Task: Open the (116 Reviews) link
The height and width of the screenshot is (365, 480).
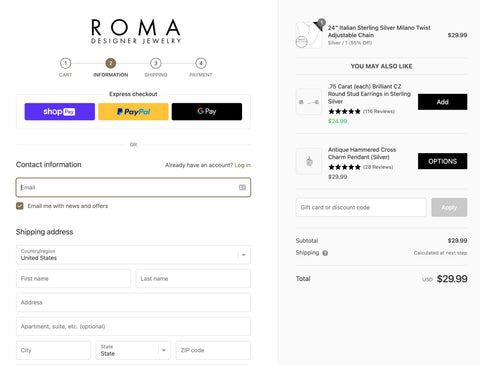Action: 379,111
